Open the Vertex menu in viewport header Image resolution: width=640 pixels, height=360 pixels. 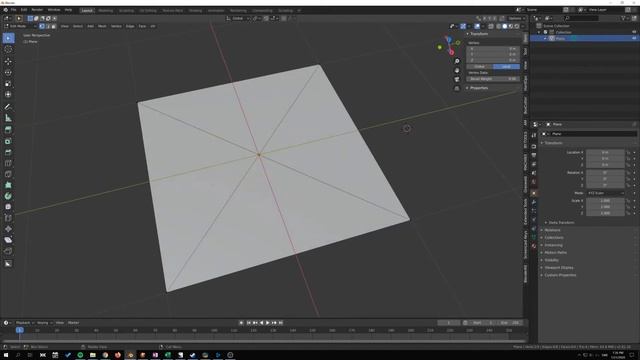116,26
